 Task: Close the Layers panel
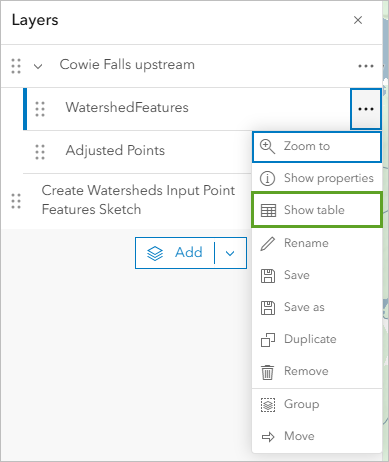(358, 20)
